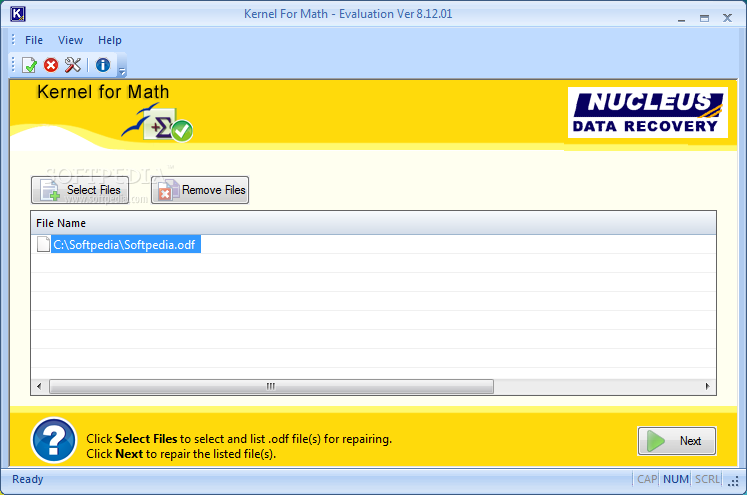Click the blue info toolbar icon
Image resolution: width=747 pixels, height=495 pixels.
[x=103, y=65]
